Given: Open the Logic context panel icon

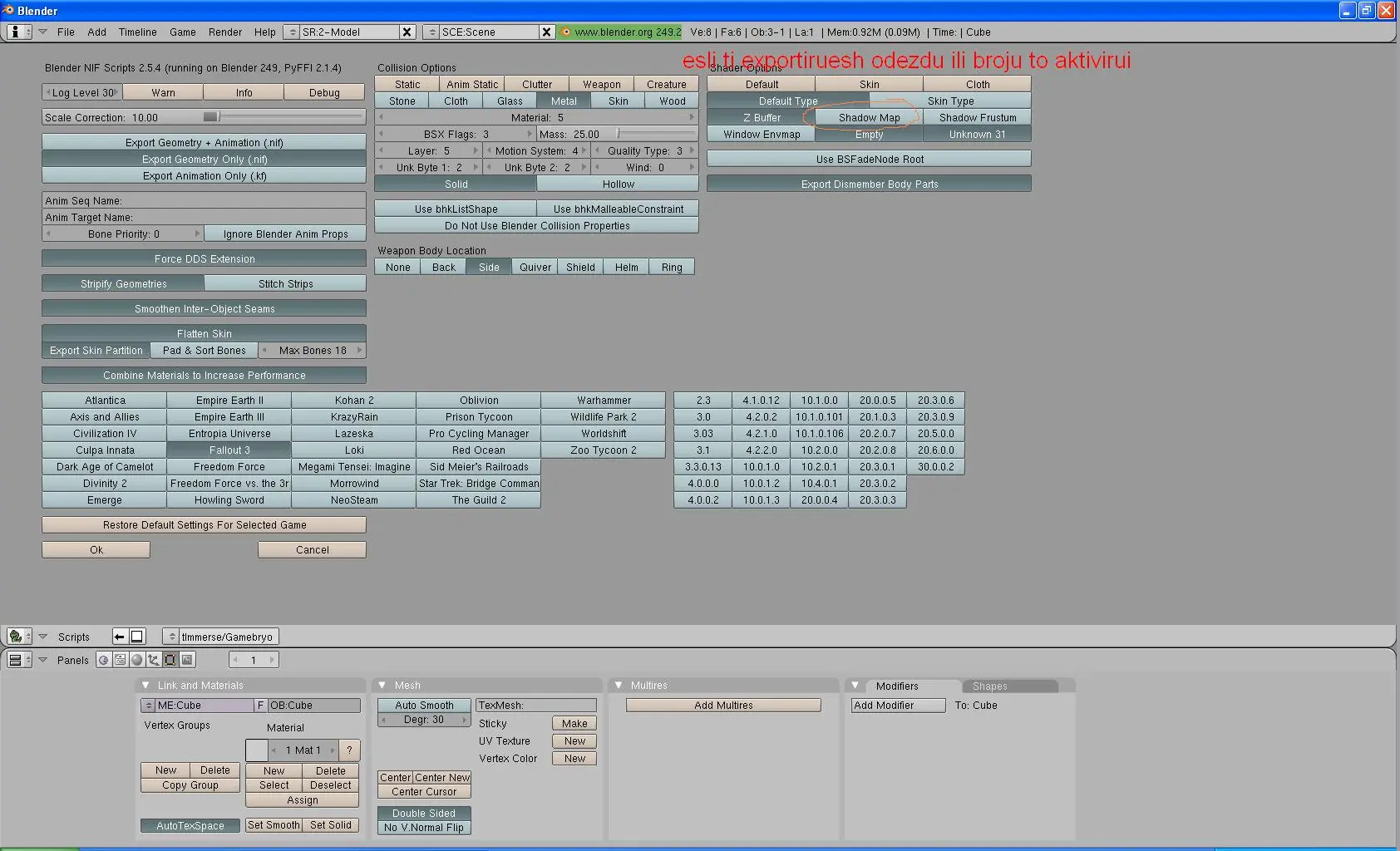Looking at the screenshot, I should pyautogui.click(x=103, y=660).
